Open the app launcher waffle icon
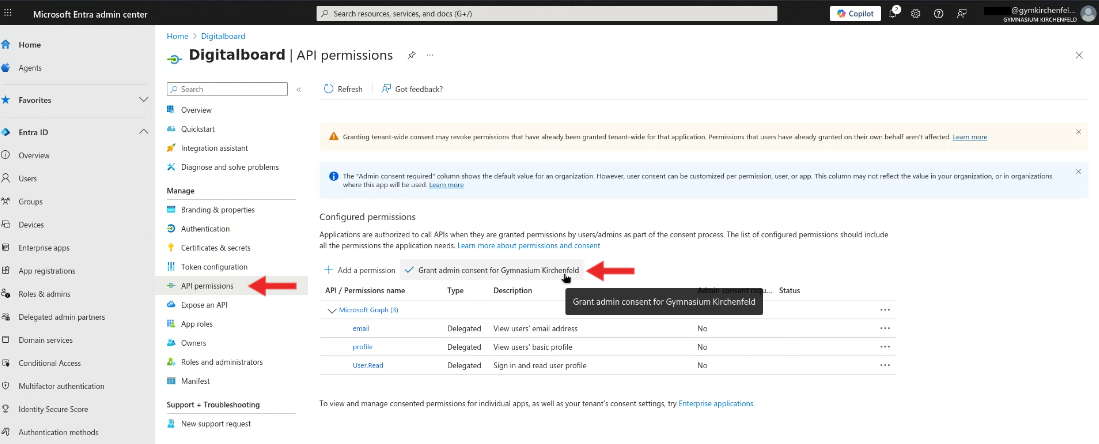1099x444 pixels. 9,14
